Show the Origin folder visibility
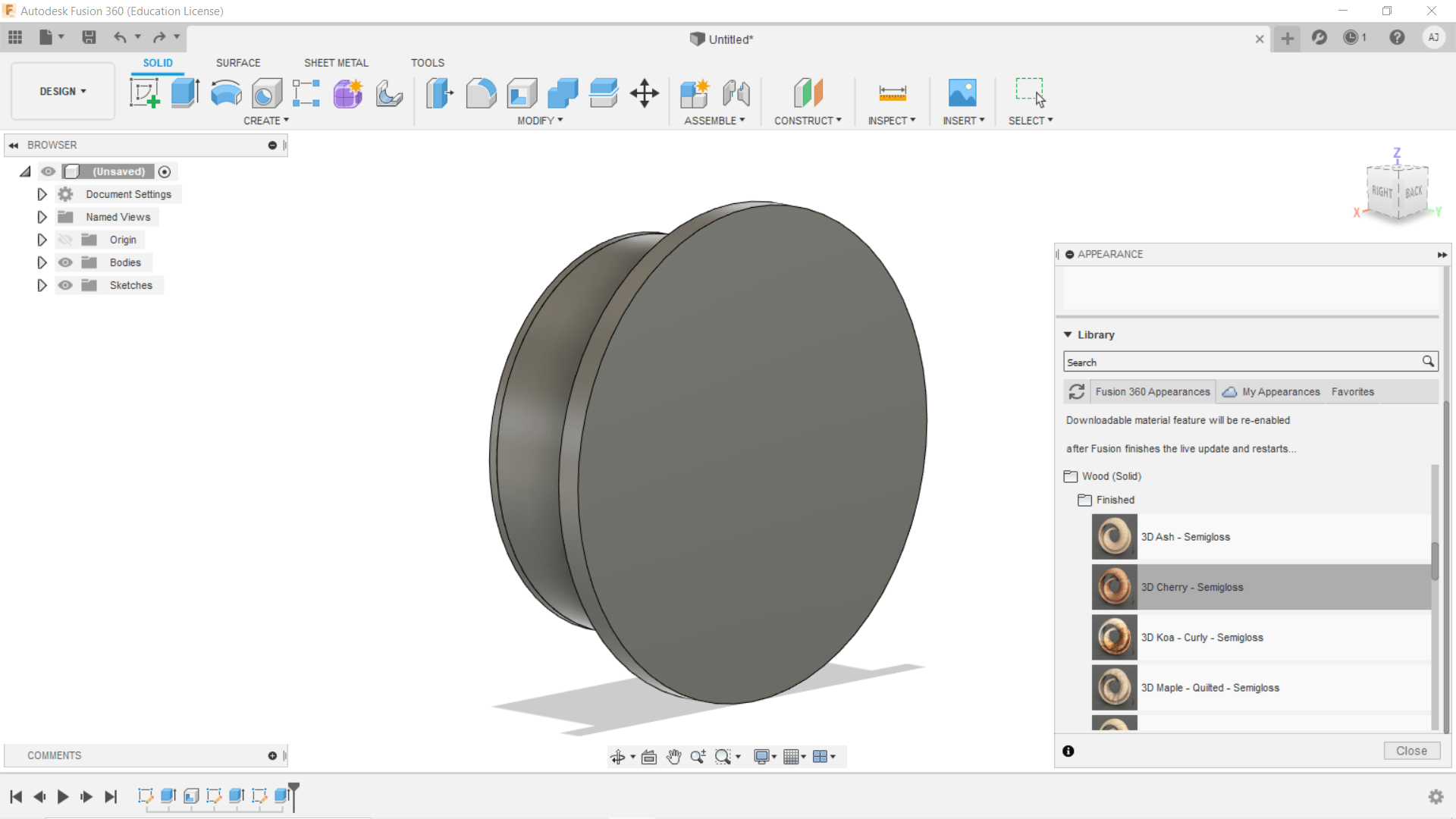 tap(66, 240)
